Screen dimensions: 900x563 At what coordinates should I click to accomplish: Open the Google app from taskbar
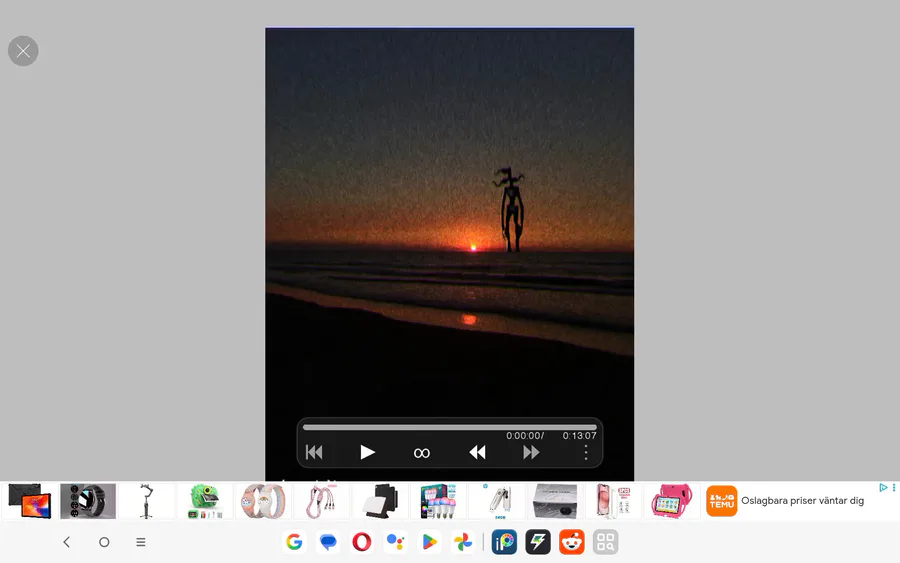coord(294,542)
